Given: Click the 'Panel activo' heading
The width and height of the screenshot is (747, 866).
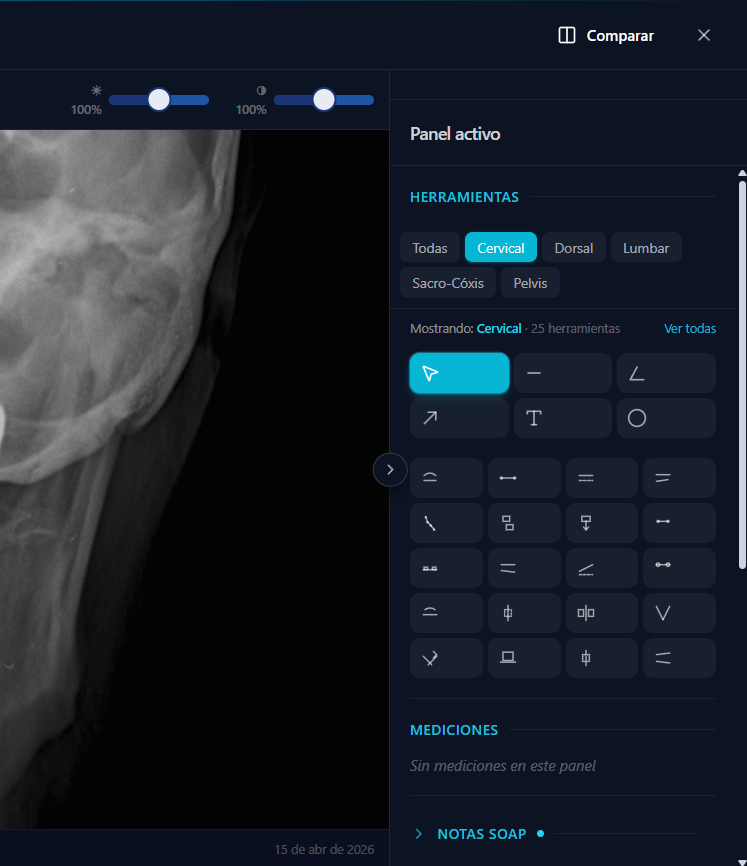Looking at the screenshot, I should point(455,134).
